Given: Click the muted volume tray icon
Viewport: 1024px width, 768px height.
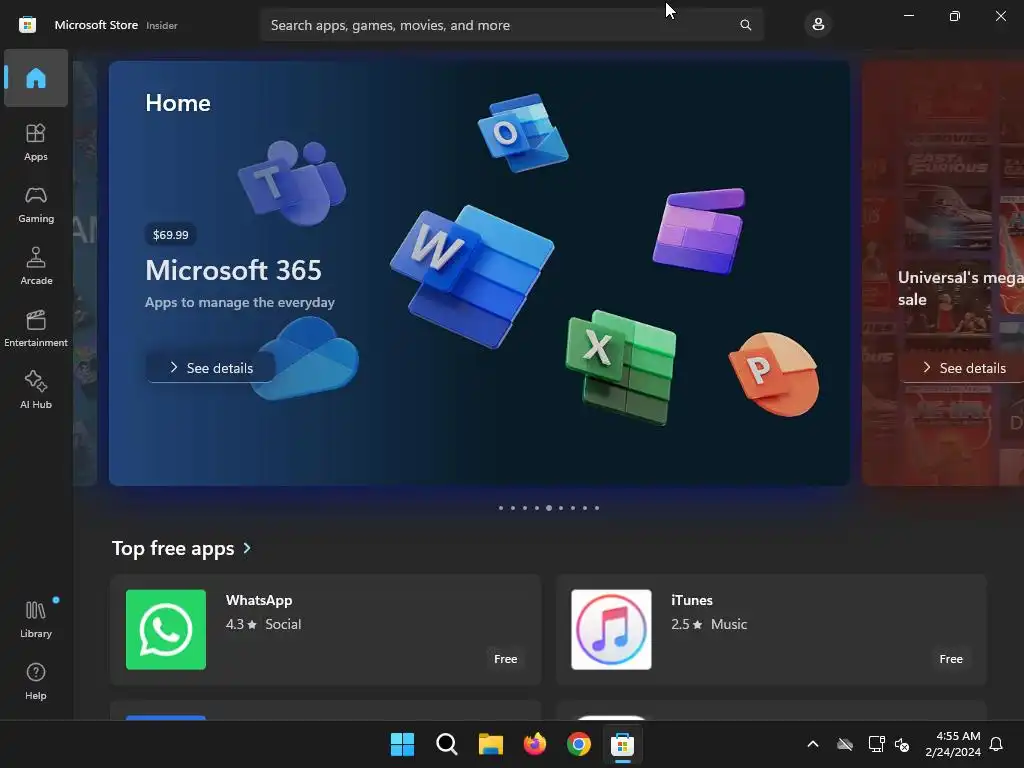Looking at the screenshot, I should 902,744.
